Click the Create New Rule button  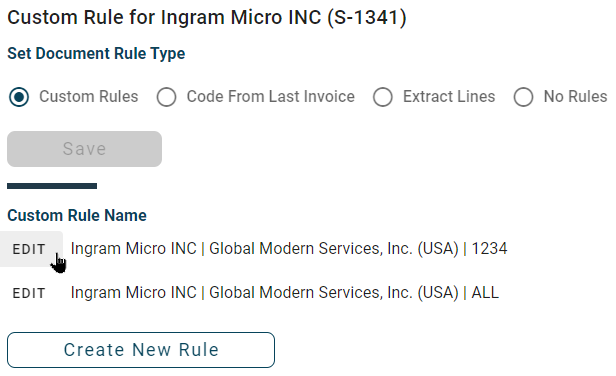[141, 350]
